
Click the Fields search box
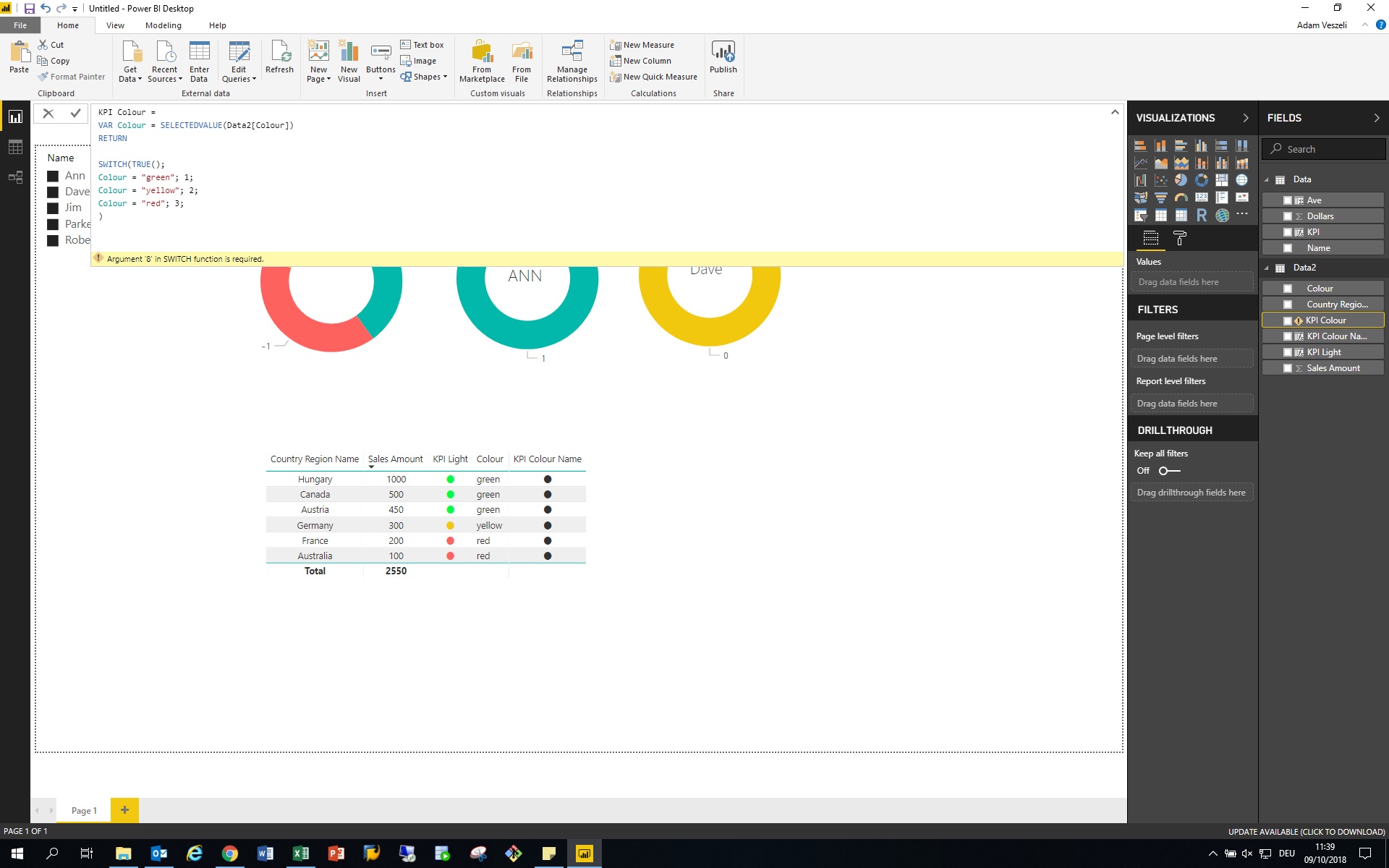[x=1324, y=149]
